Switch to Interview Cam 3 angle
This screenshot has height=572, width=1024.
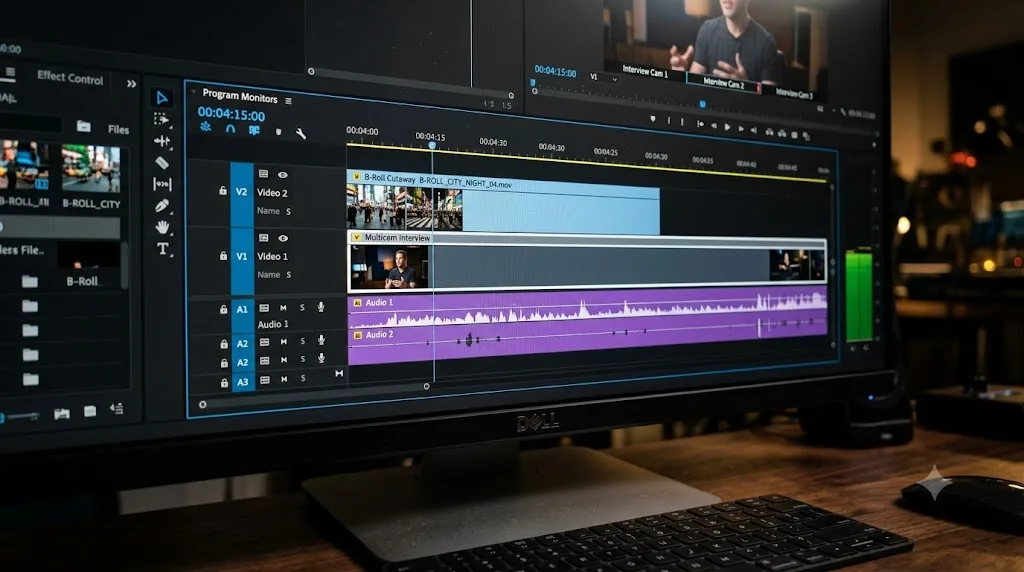tap(794, 93)
